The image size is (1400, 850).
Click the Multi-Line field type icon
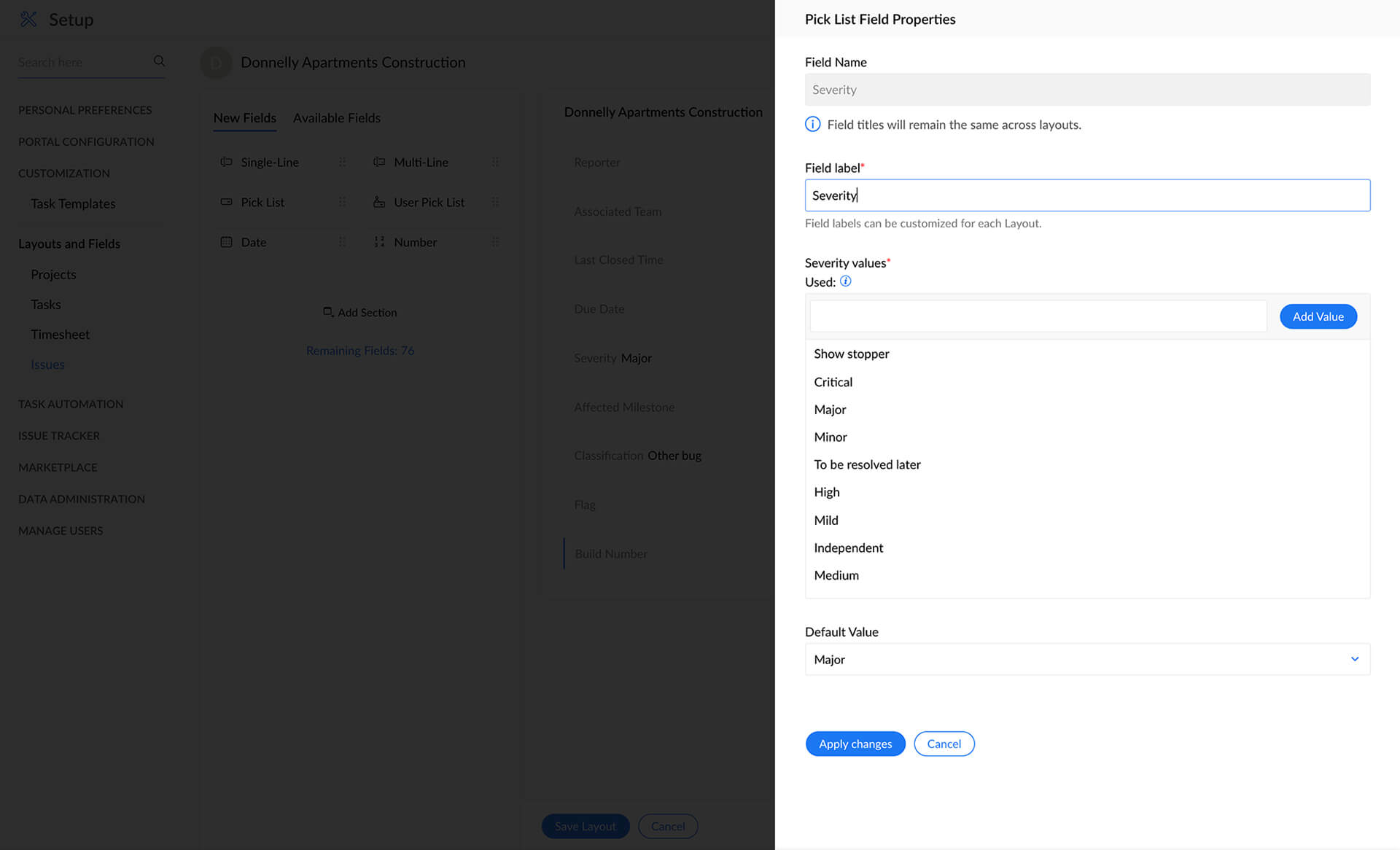[379, 162]
